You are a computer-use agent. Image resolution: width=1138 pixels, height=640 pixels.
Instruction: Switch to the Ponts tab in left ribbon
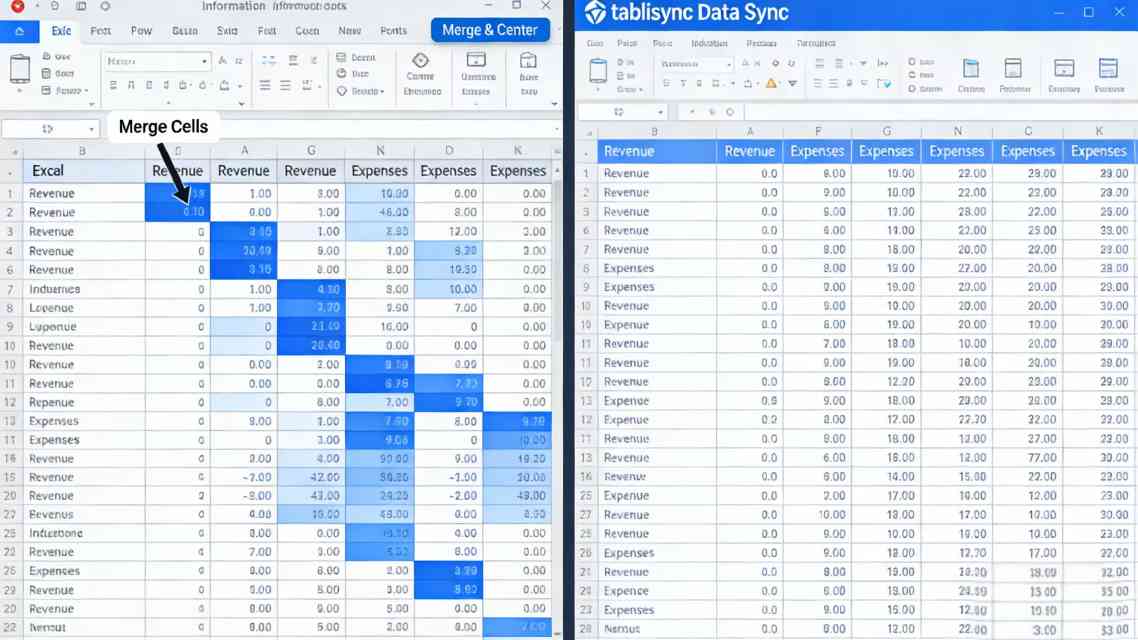point(393,30)
